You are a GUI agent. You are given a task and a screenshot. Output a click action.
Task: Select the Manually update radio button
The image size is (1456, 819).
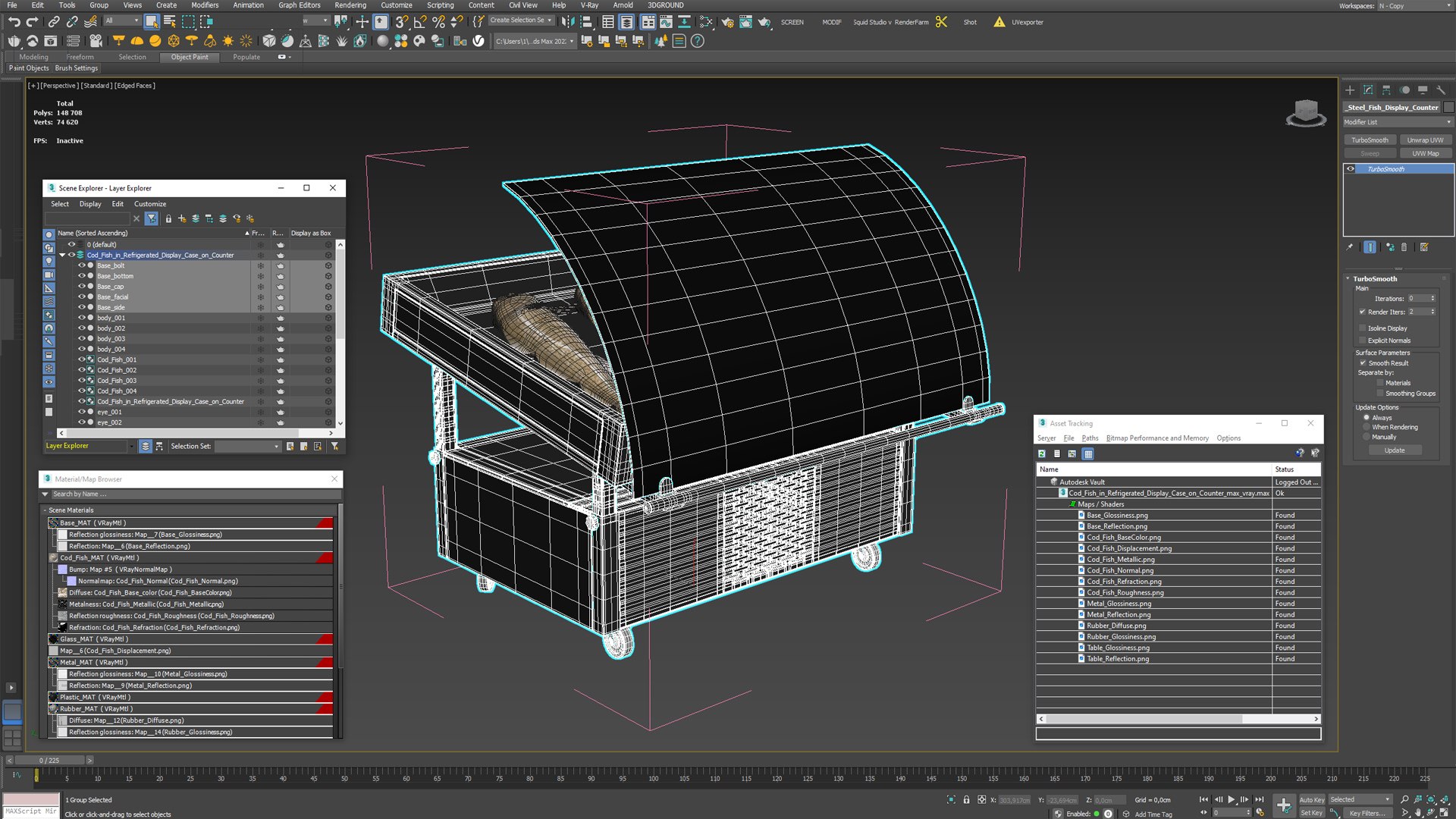click(x=1367, y=437)
